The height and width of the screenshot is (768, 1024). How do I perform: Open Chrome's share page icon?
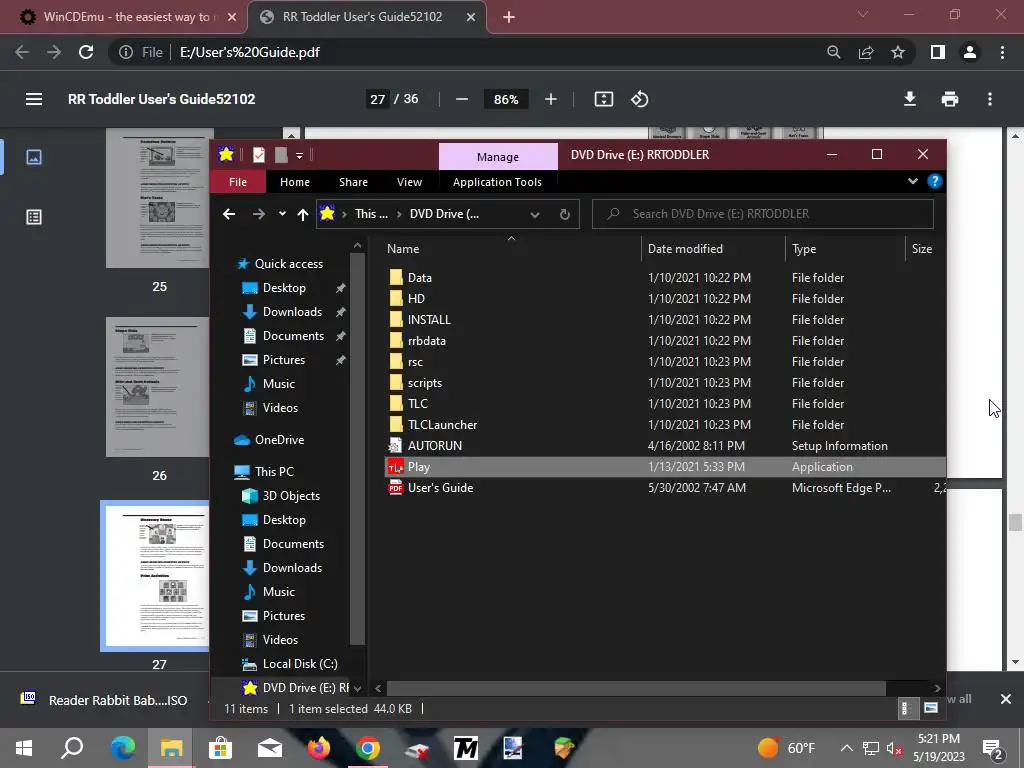(x=866, y=52)
